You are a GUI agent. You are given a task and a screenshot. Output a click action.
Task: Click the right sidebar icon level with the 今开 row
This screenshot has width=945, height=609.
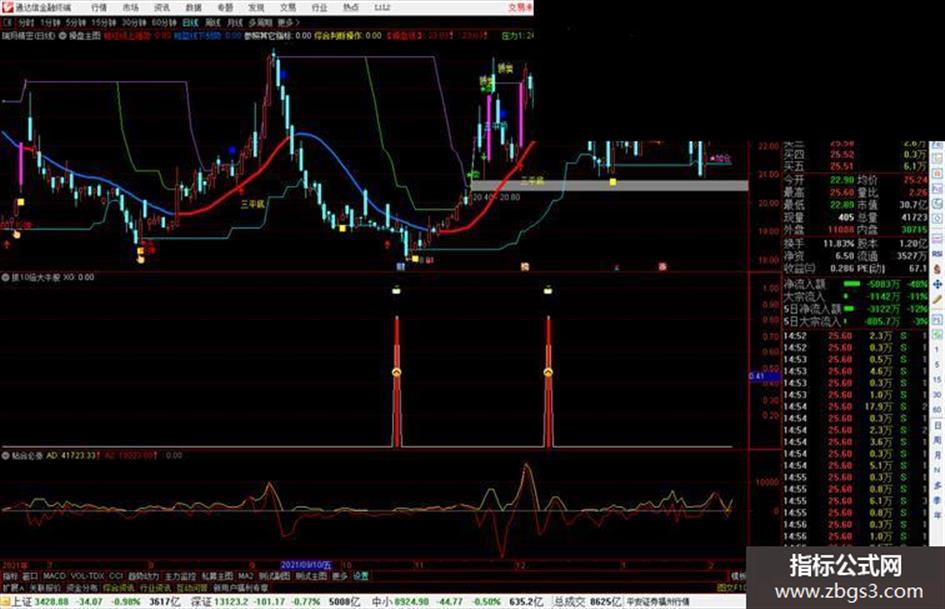coord(937,175)
